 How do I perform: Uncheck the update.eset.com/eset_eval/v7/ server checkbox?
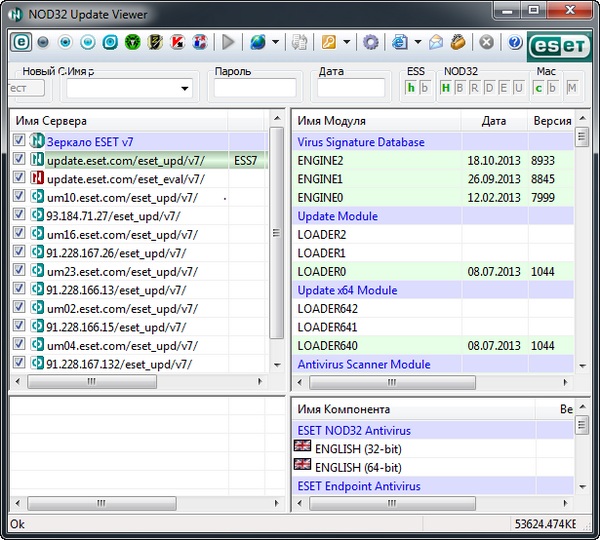point(20,178)
